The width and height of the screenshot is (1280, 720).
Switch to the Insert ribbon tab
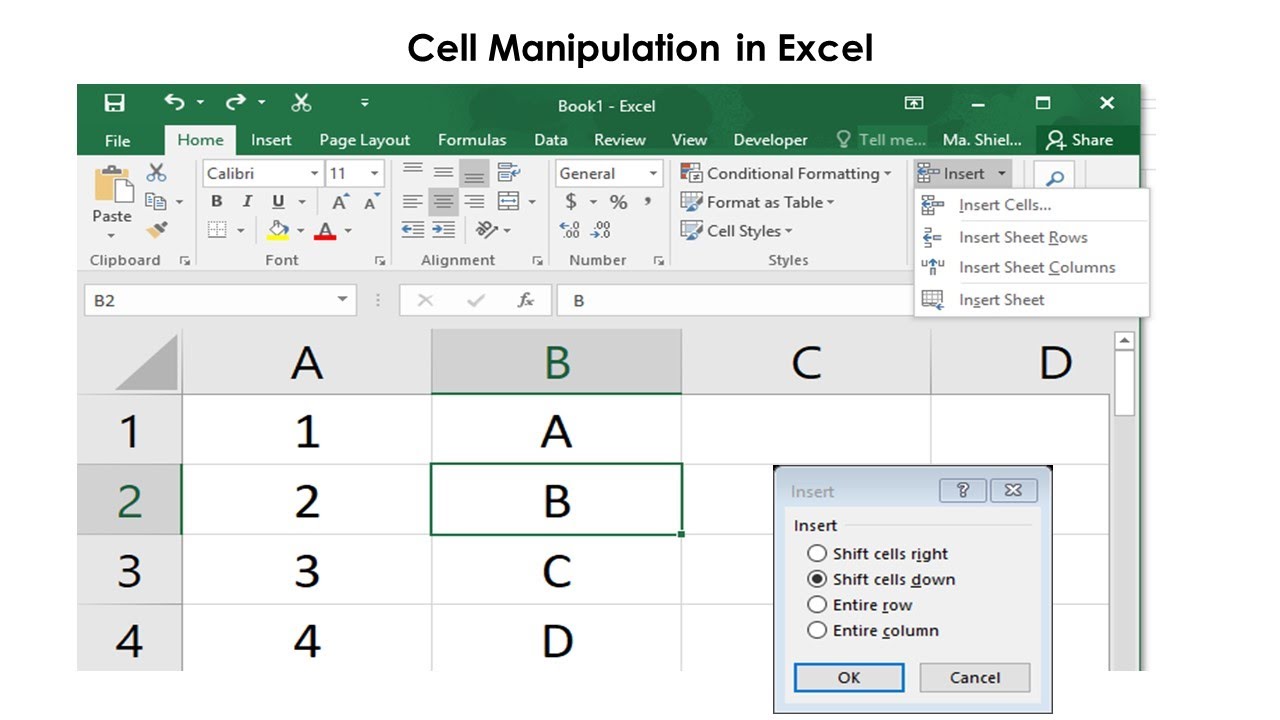tap(271, 140)
